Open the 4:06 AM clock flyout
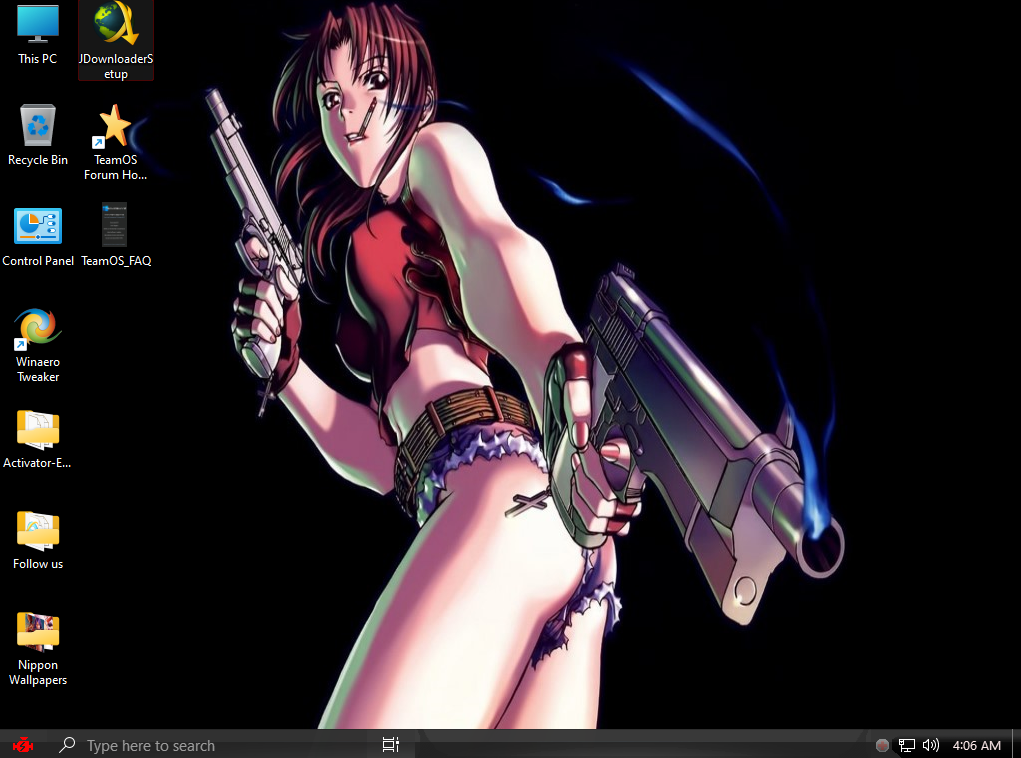The image size is (1021, 758). (977, 746)
